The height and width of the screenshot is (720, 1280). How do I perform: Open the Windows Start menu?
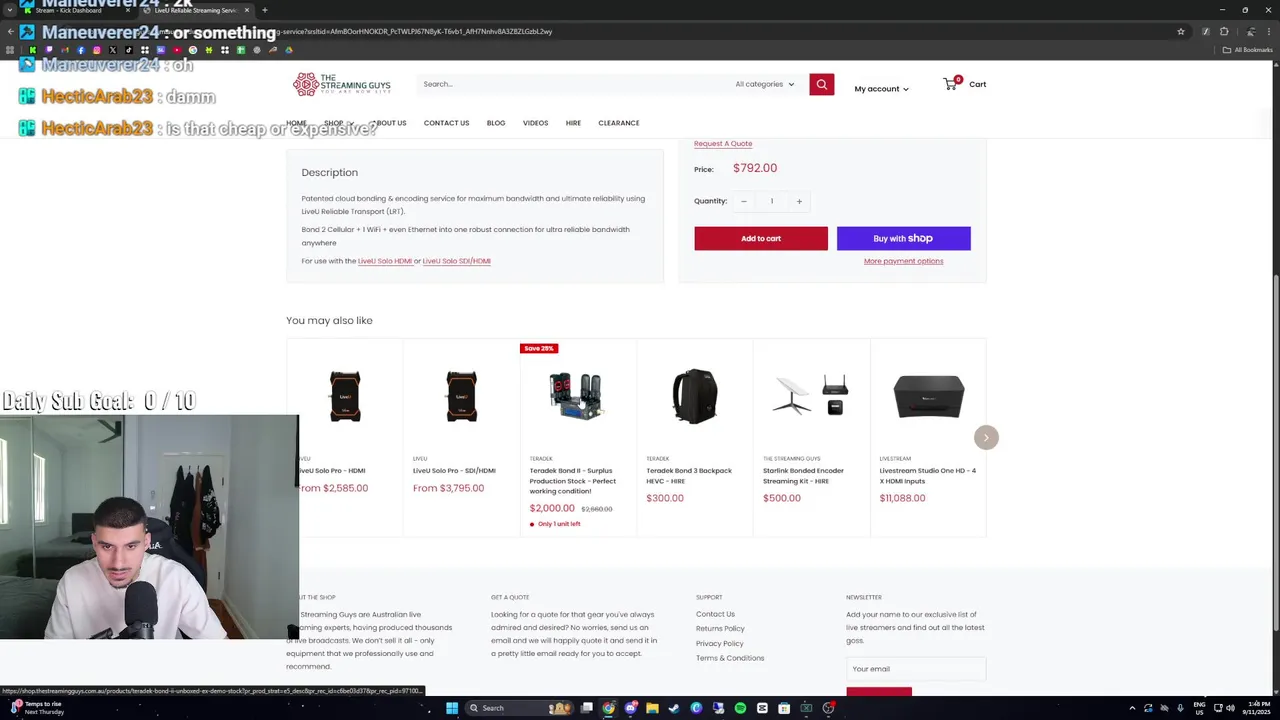coord(452,708)
